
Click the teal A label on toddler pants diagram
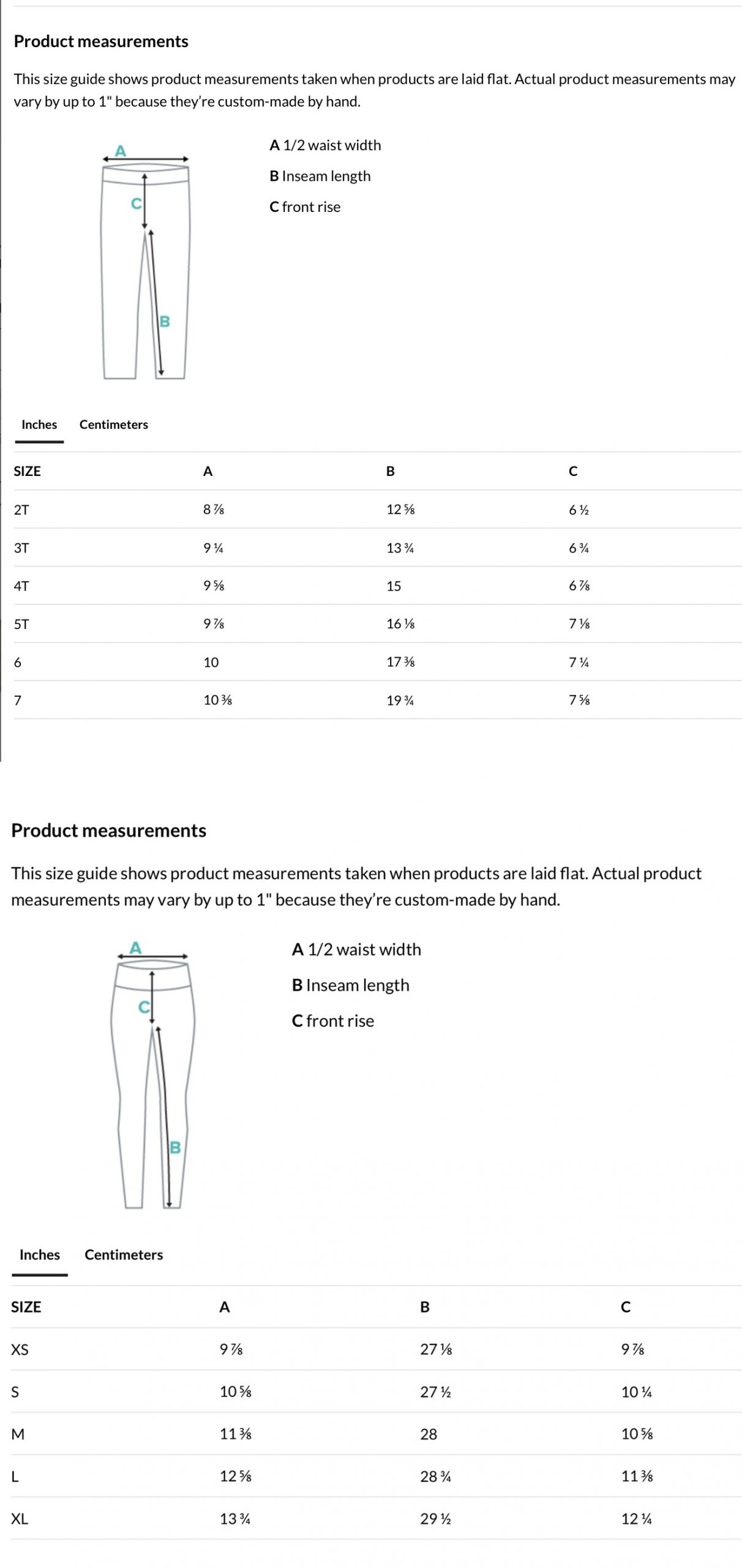pos(121,149)
